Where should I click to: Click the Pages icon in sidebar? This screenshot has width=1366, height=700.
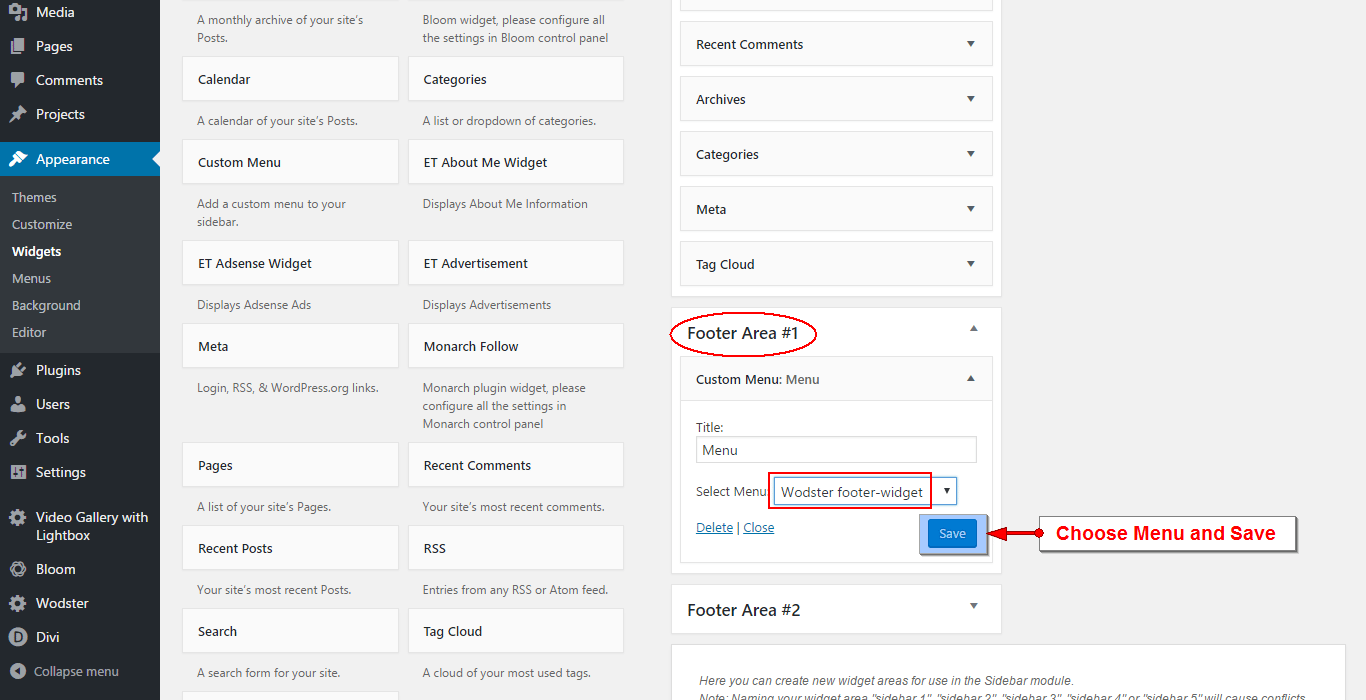point(18,46)
